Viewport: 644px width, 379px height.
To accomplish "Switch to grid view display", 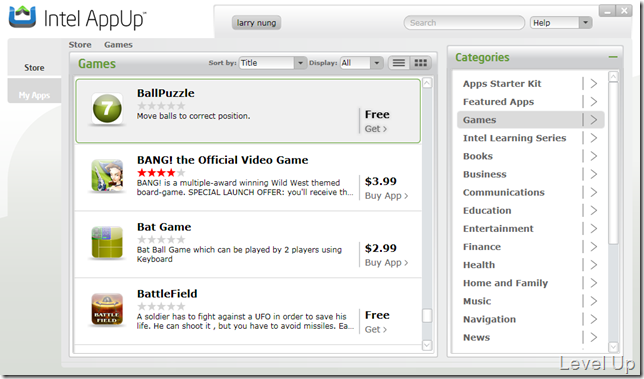I will point(421,63).
